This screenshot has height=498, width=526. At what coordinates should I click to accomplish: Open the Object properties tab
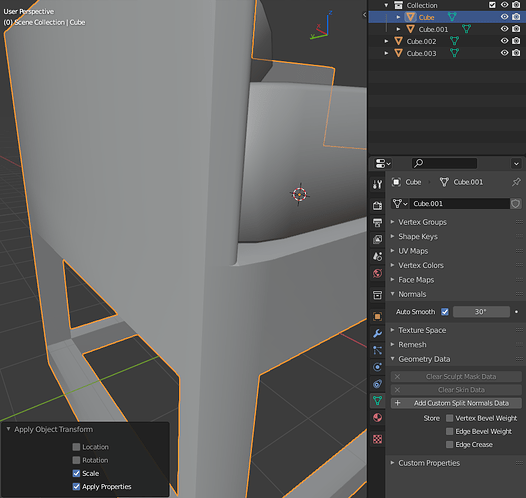coord(377,316)
